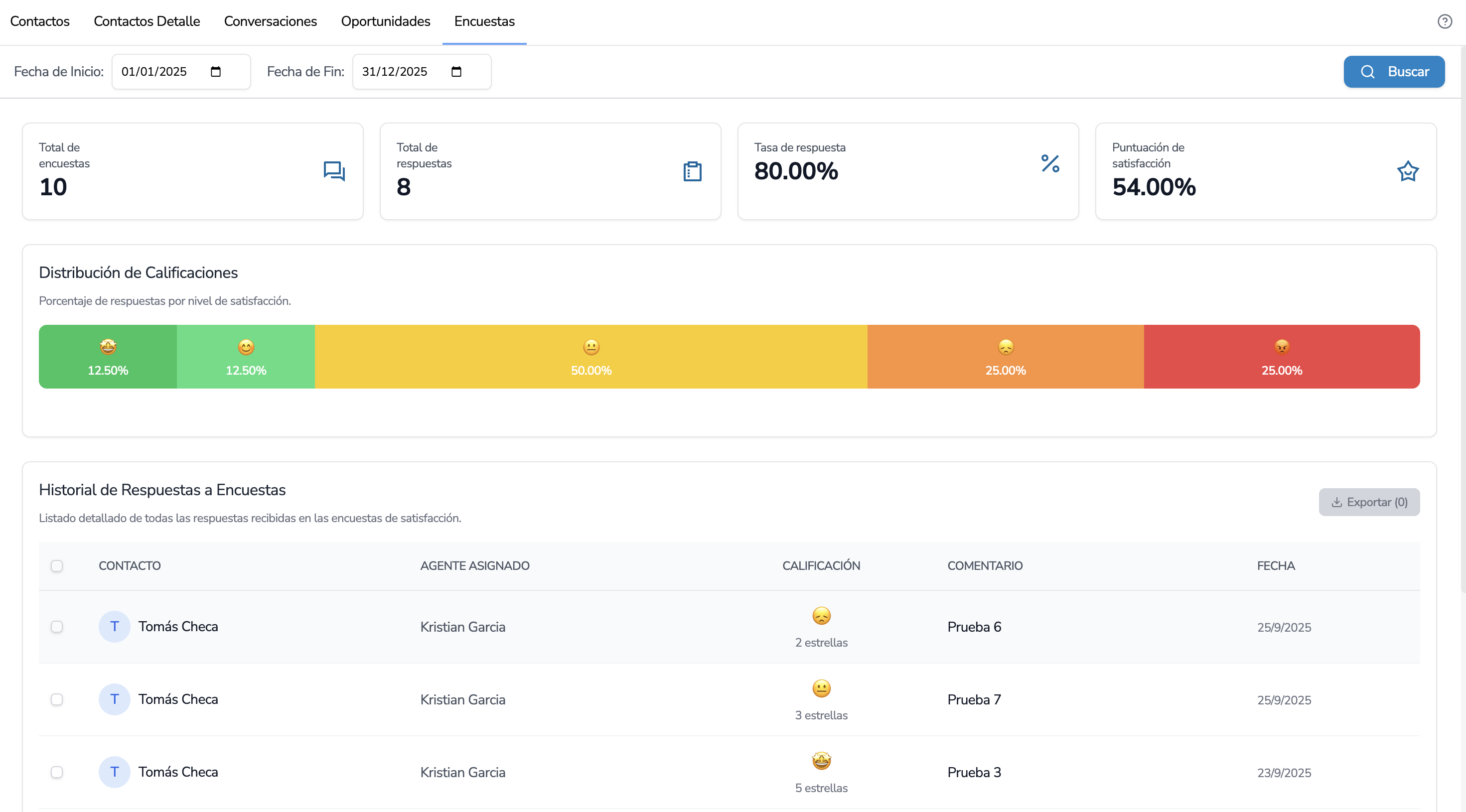This screenshot has width=1466, height=812.
Task: Open the Fecha de Inicio calendar picker
Action: 216,72
